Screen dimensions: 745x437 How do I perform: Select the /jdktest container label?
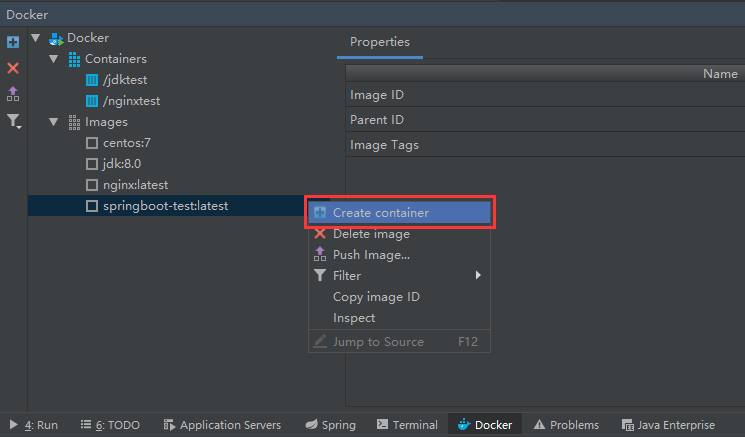click(125, 80)
